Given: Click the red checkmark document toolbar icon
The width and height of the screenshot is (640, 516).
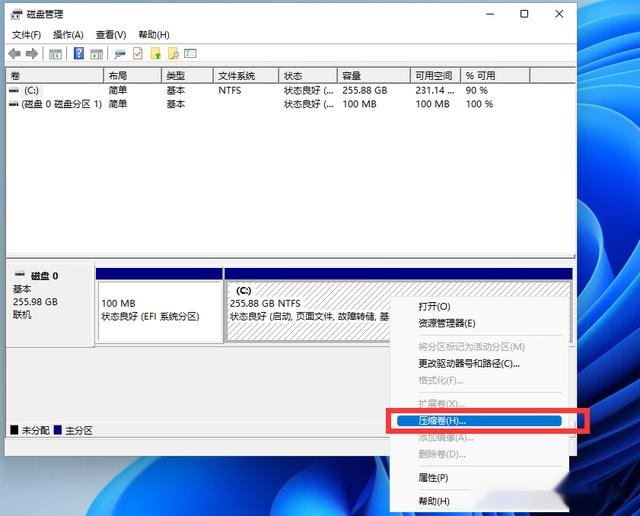Looking at the screenshot, I should (x=138, y=53).
